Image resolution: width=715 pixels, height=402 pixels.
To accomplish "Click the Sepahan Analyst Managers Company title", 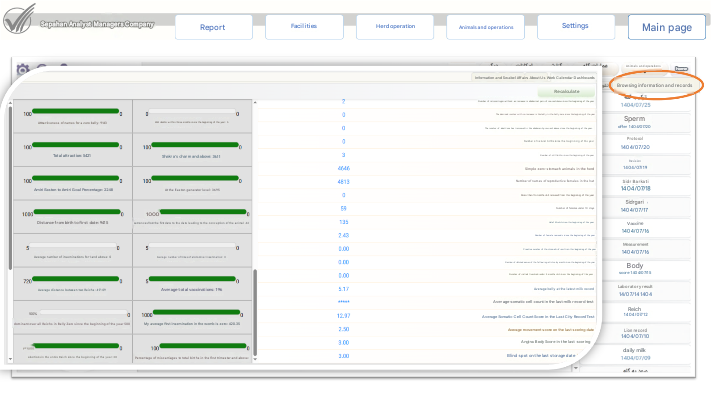I will (x=97, y=24).
